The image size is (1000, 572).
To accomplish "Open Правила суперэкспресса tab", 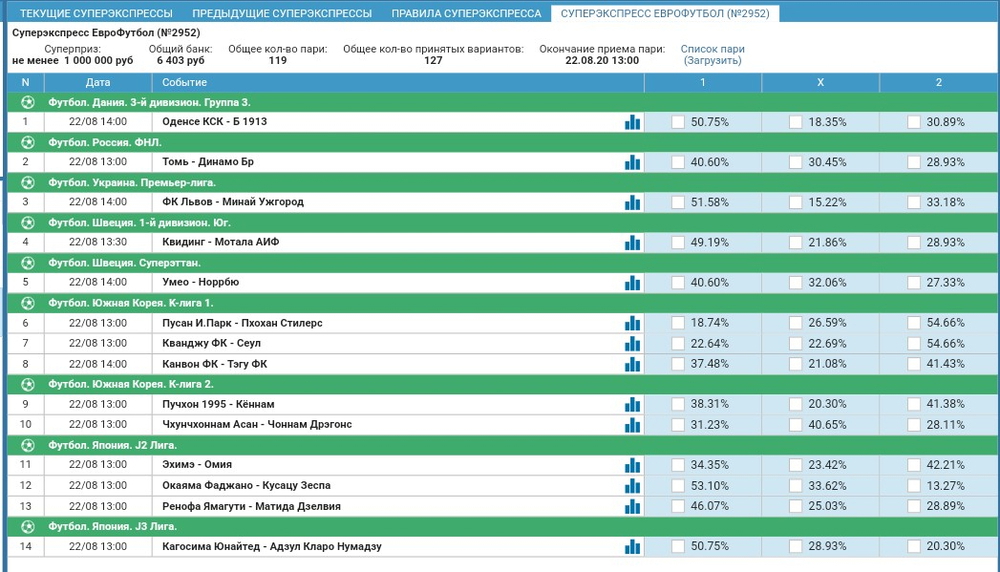I will [x=466, y=14].
